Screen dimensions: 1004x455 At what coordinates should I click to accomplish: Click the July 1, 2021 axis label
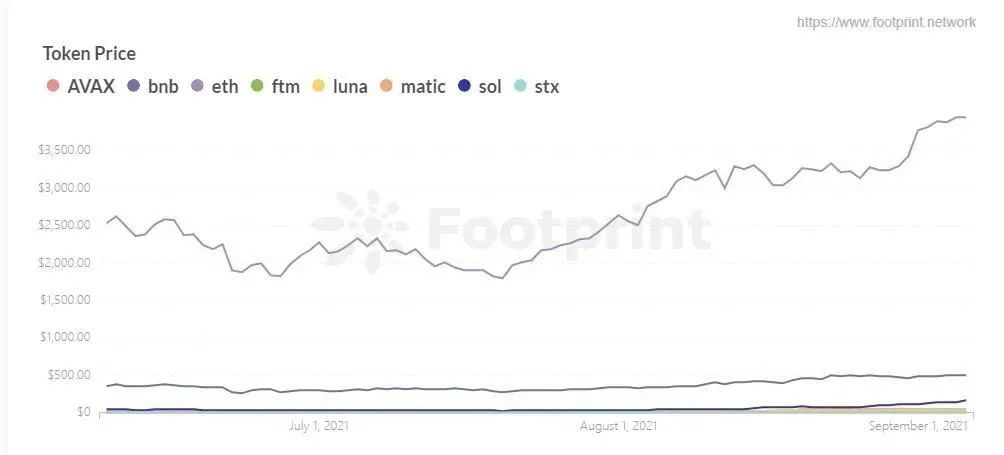point(319,426)
